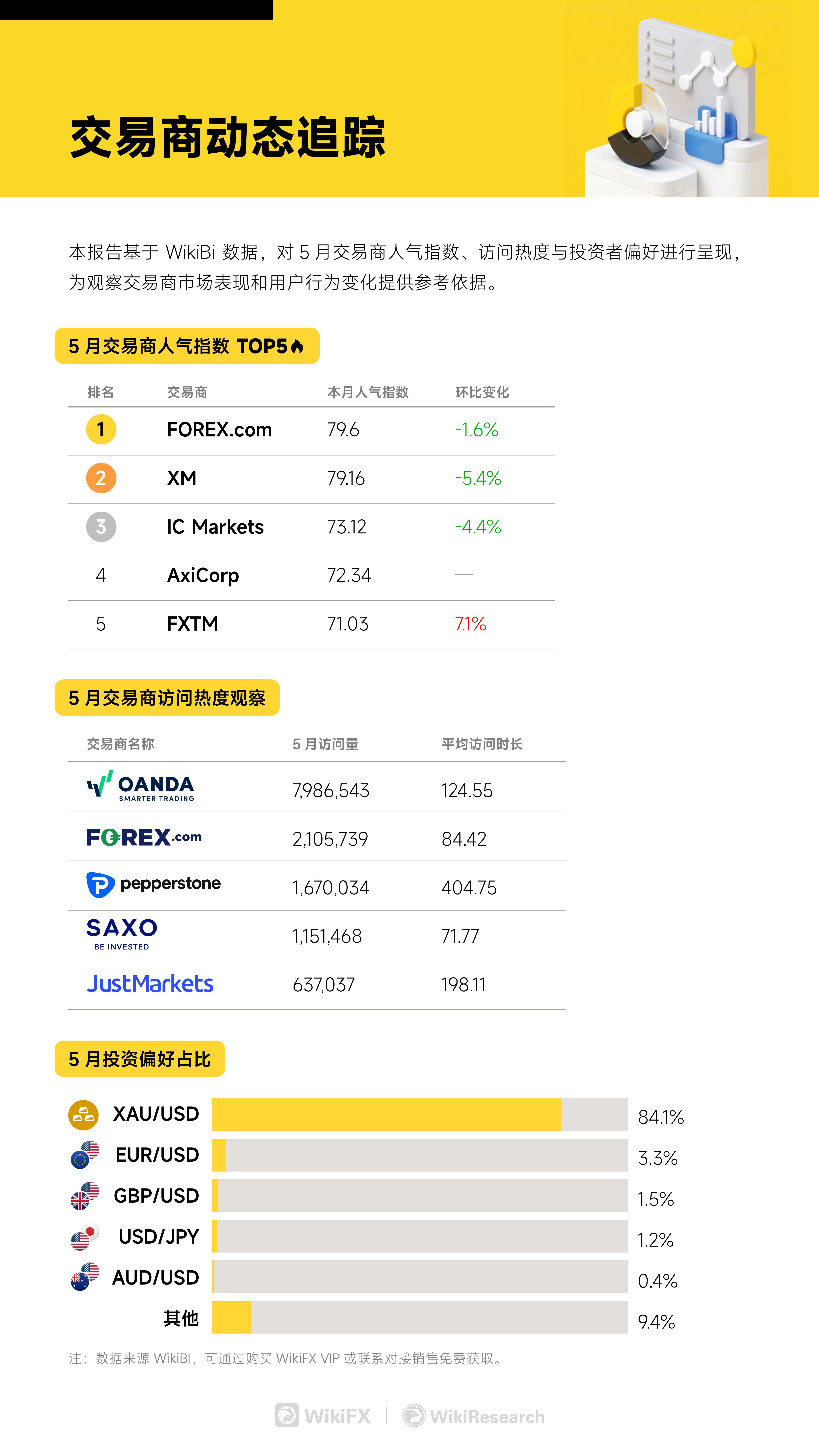Click the gray rank 3 badge
Screen dimensions: 819x1456
coord(101,527)
